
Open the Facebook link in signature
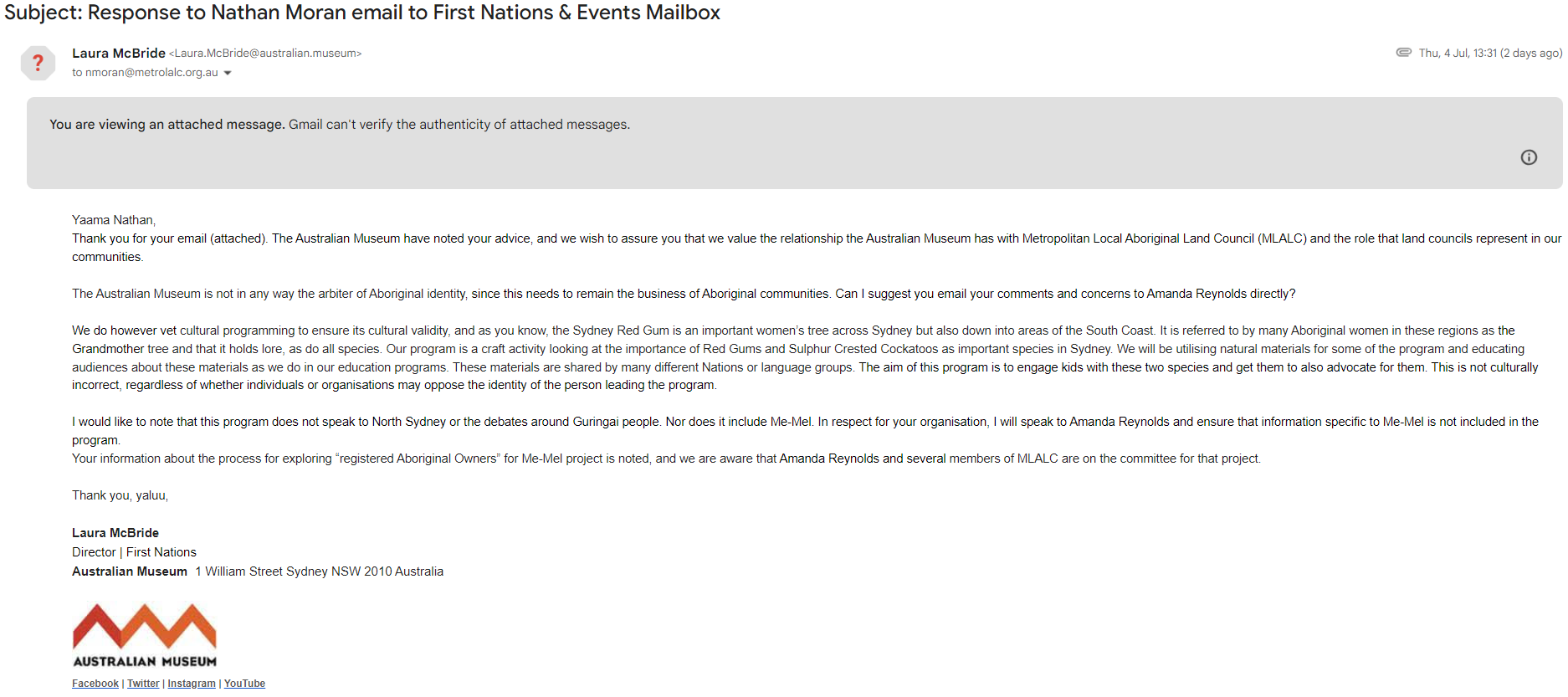[95, 684]
